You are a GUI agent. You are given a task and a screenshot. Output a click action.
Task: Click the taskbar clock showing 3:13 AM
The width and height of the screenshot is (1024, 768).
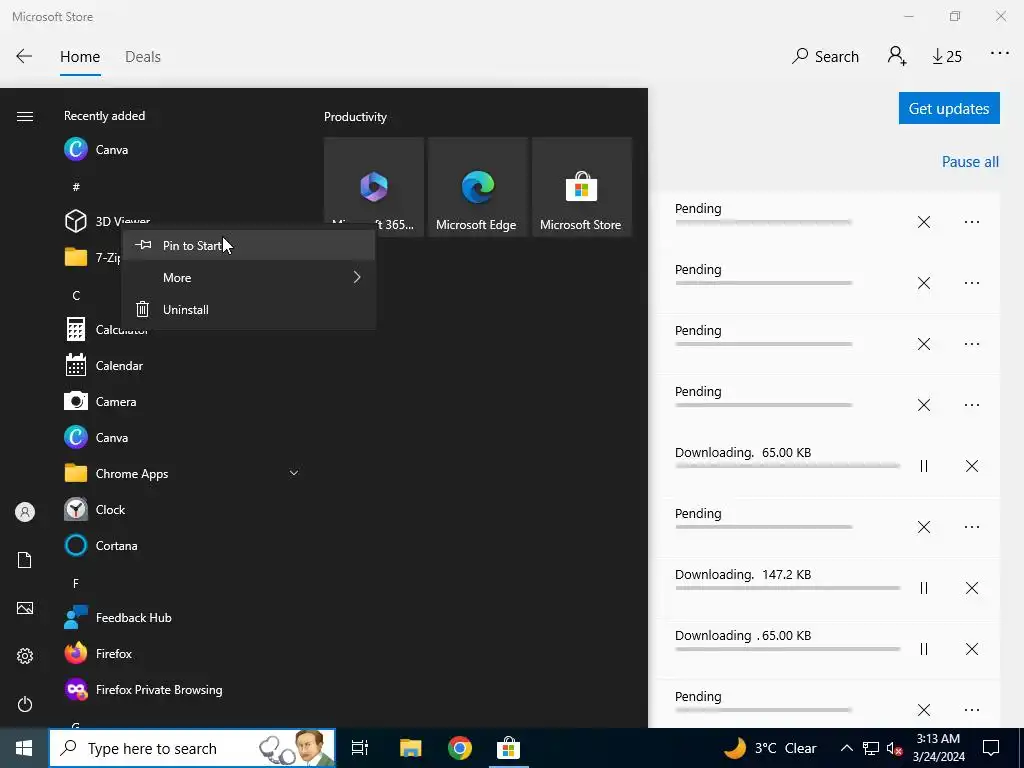click(939, 748)
